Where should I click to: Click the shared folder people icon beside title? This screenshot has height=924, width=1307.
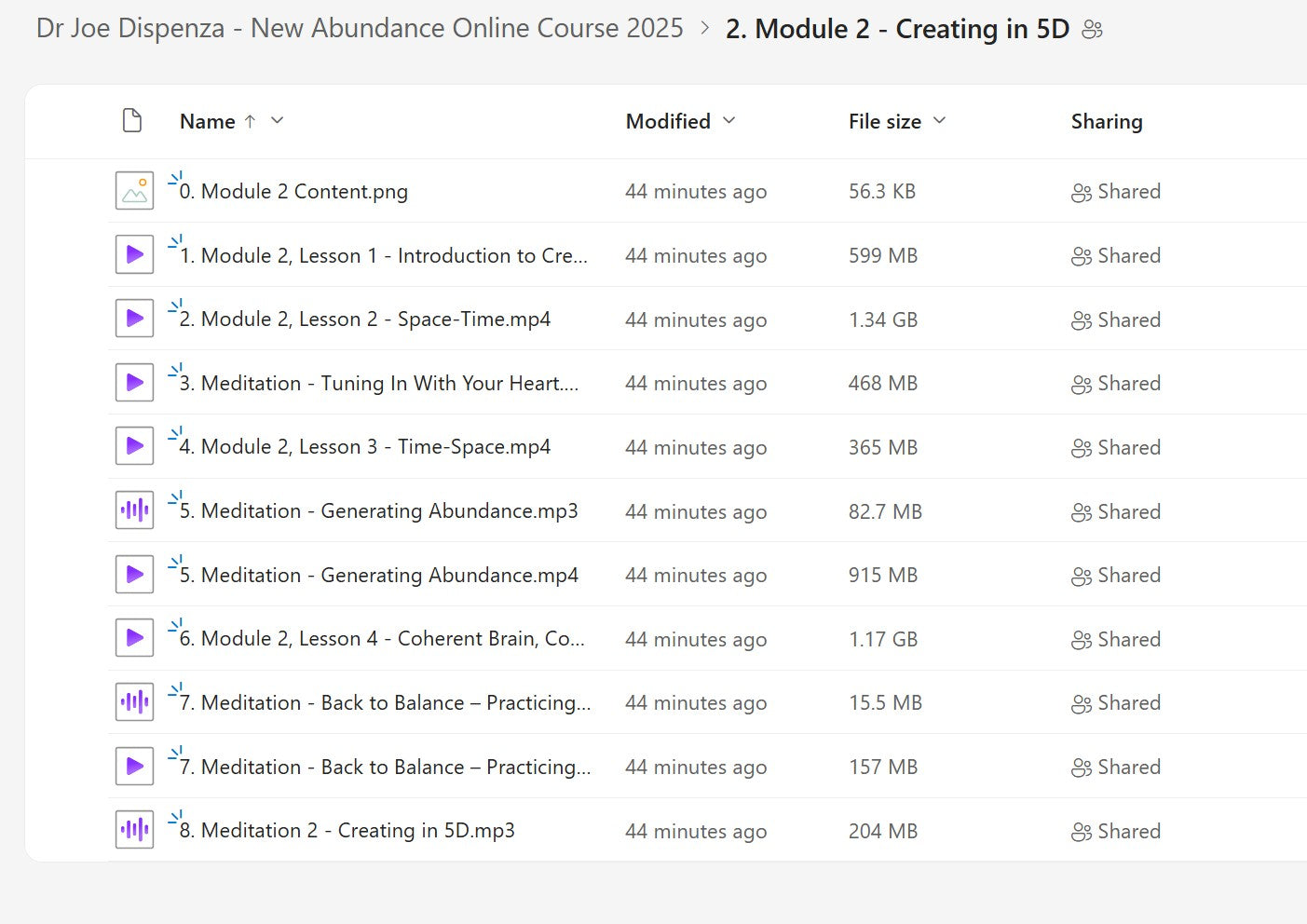[x=1093, y=30]
